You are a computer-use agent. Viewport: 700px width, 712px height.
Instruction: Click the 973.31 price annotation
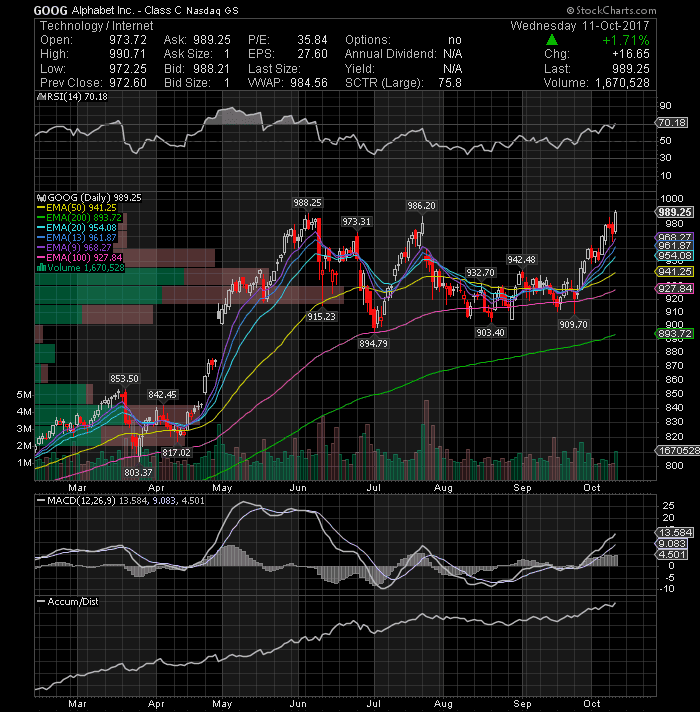click(x=356, y=222)
